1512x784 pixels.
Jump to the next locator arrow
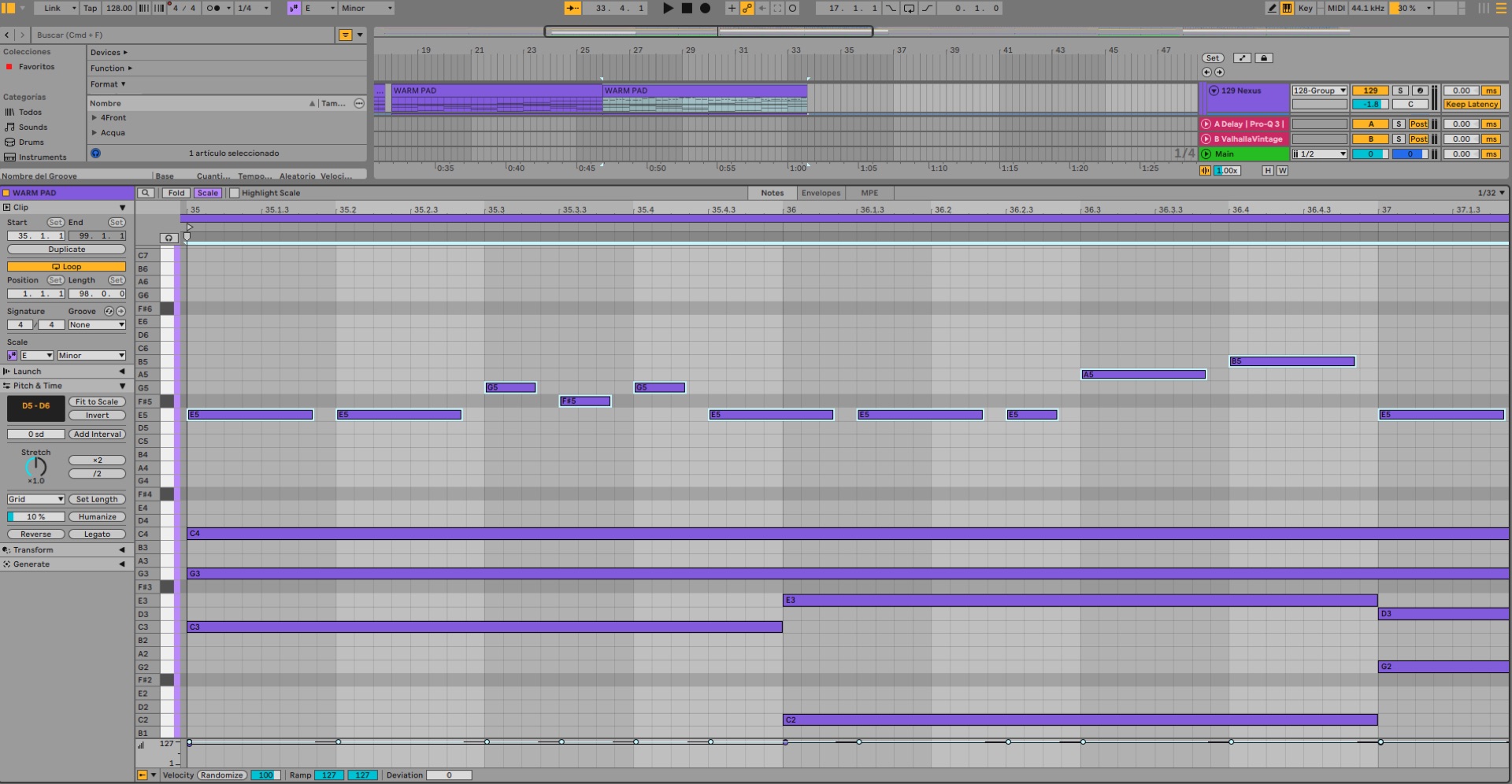1219,72
